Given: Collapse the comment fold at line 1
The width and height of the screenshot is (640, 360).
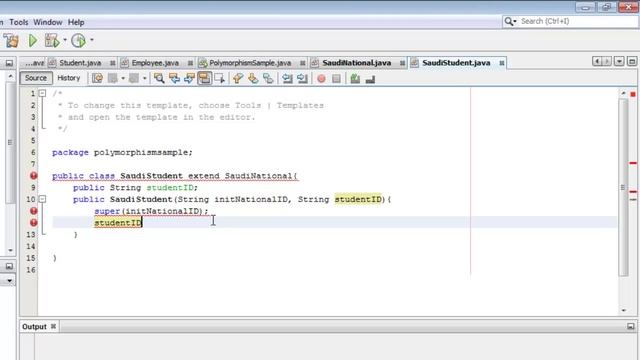Looking at the screenshot, I should tap(42, 93).
